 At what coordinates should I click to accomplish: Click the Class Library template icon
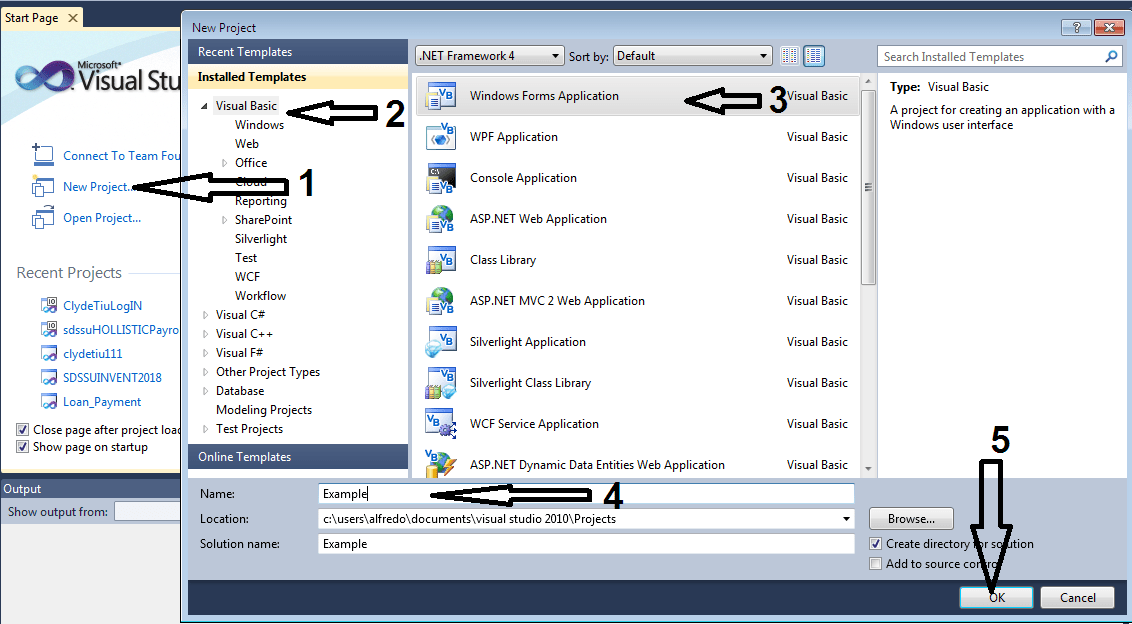pos(440,260)
